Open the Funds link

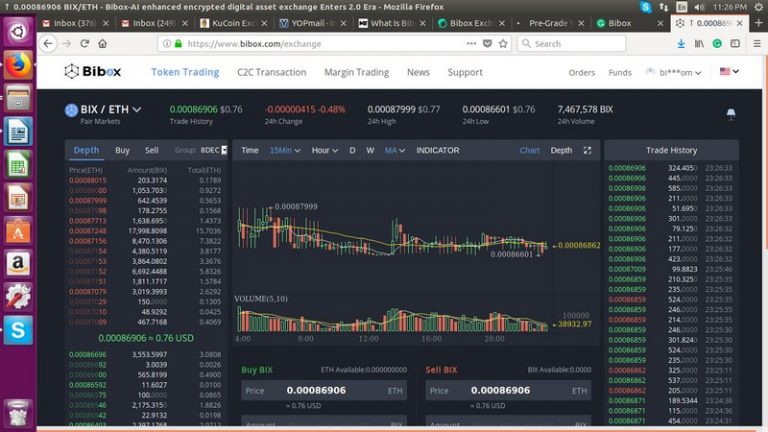pos(620,72)
